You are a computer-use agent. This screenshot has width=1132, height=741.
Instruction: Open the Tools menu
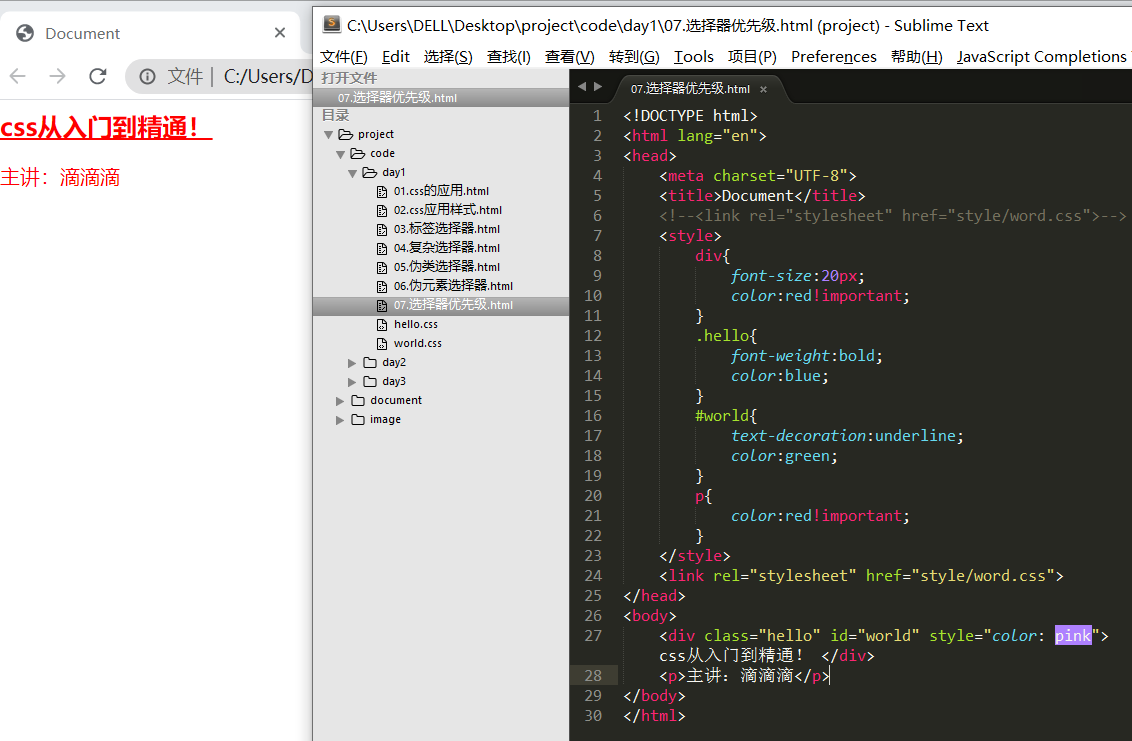[x=693, y=56]
